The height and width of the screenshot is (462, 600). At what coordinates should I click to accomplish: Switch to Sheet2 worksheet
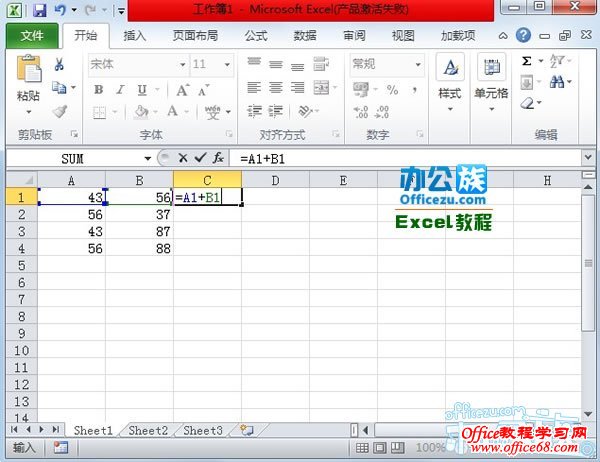[148, 431]
